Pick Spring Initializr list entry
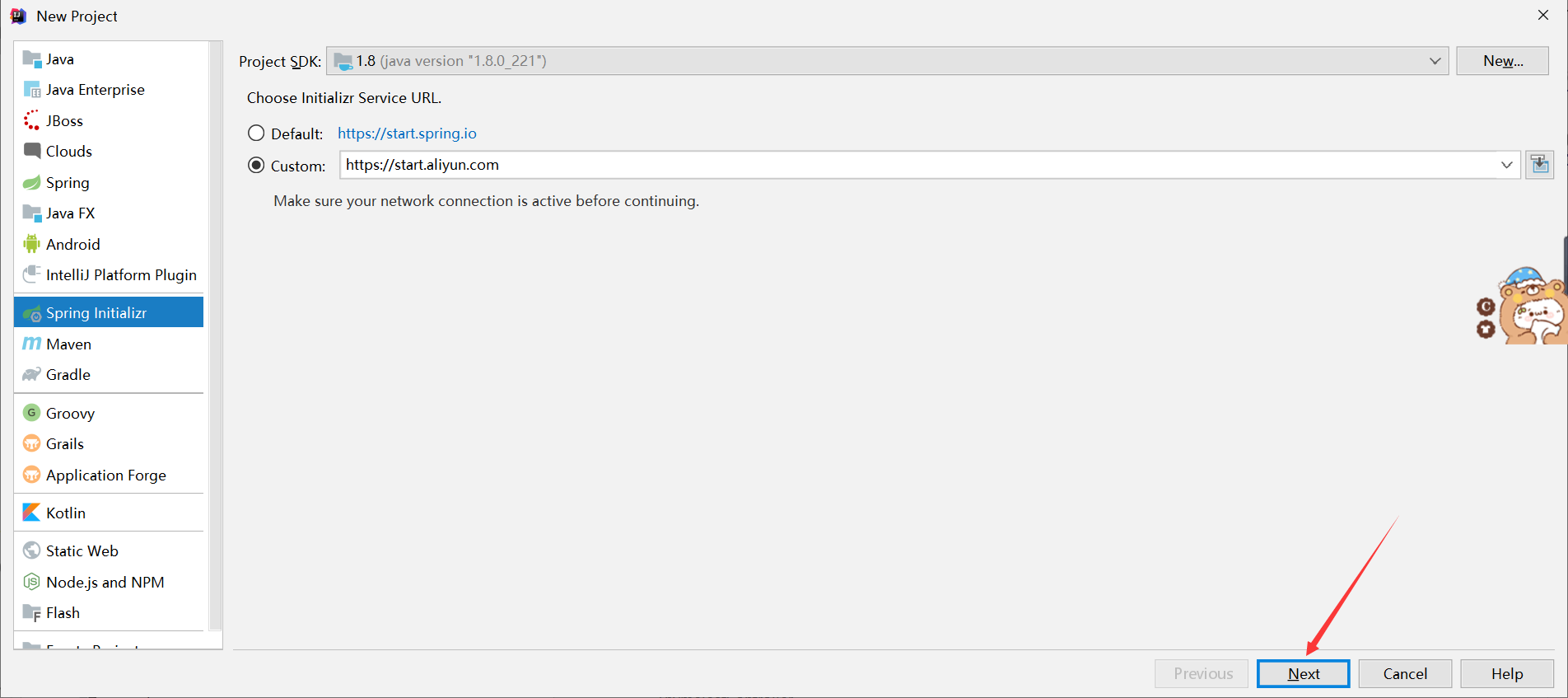Viewport: 1568px width, 698px height. point(109,312)
